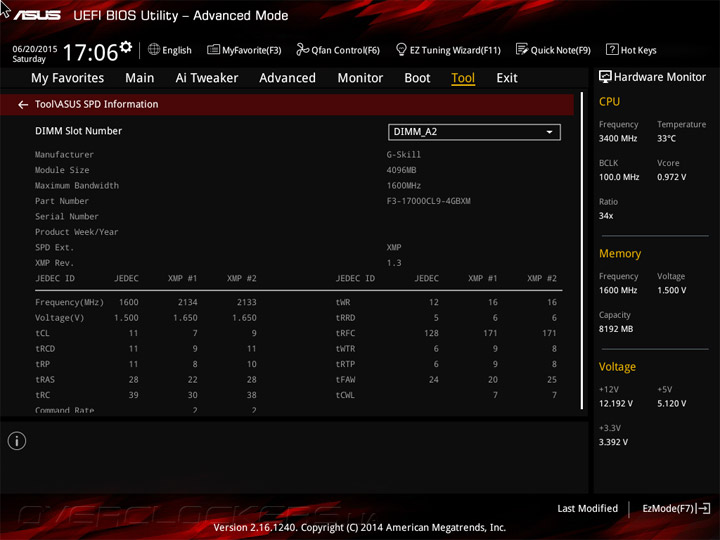Click the Qfan Control fan icon

coord(302,49)
